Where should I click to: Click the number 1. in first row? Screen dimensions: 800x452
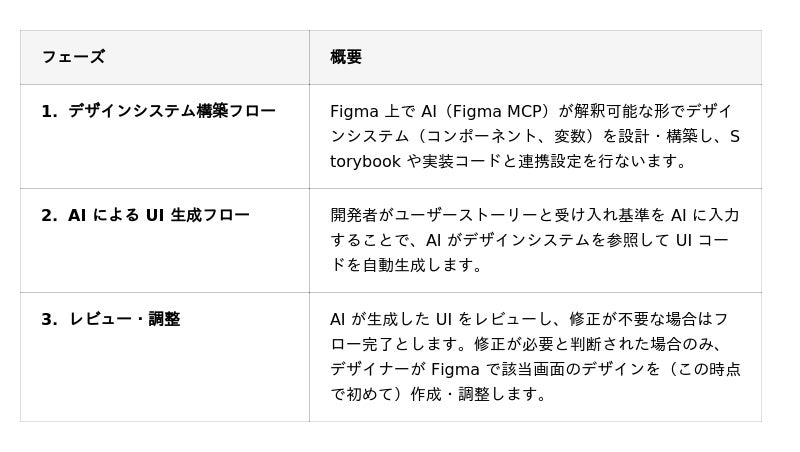click(x=49, y=111)
